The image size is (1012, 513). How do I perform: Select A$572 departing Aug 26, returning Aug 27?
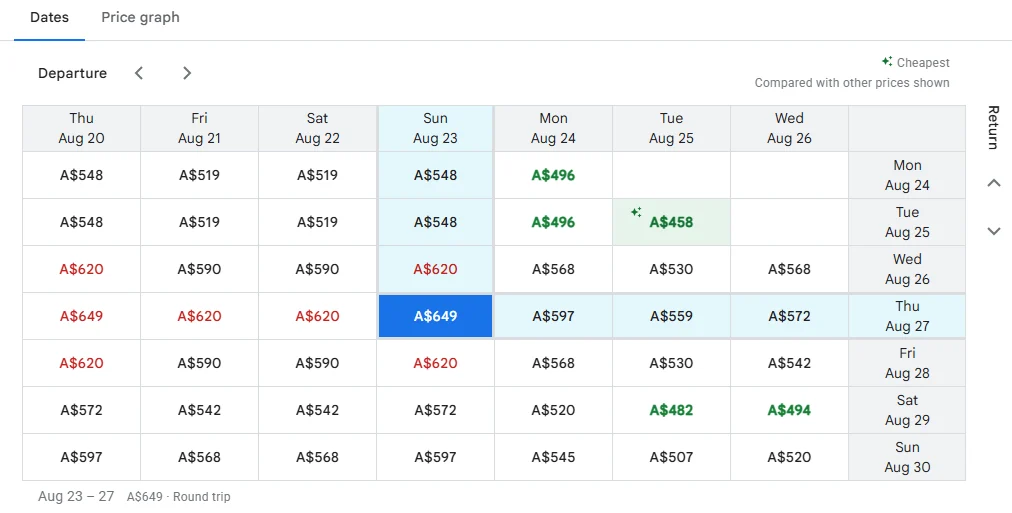click(789, 316)
